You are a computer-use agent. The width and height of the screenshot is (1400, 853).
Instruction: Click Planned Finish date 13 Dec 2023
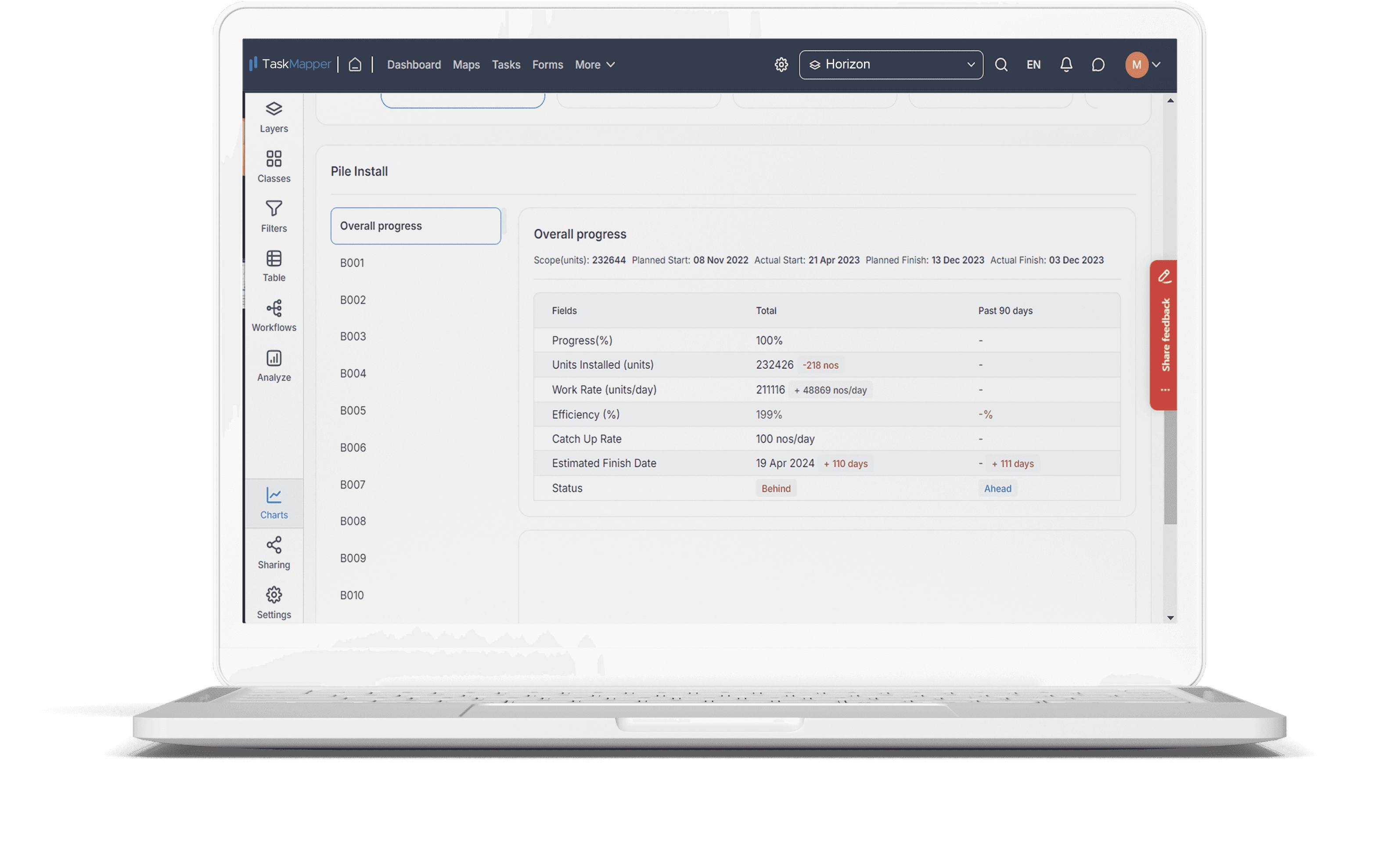pos(957,260)
